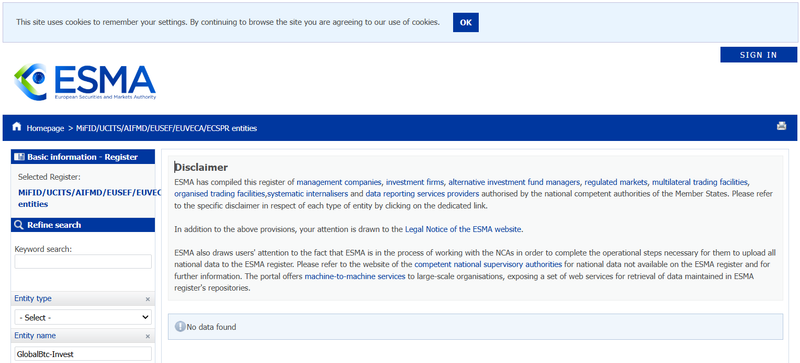The height and width of the screenshot is (363, 800).
Task: Click the SIGN IN button
Action: 759,55
